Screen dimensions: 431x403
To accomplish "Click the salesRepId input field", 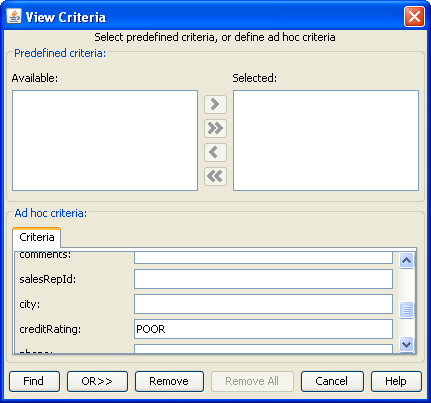I will pyautogui.click(x=263, y=279).
